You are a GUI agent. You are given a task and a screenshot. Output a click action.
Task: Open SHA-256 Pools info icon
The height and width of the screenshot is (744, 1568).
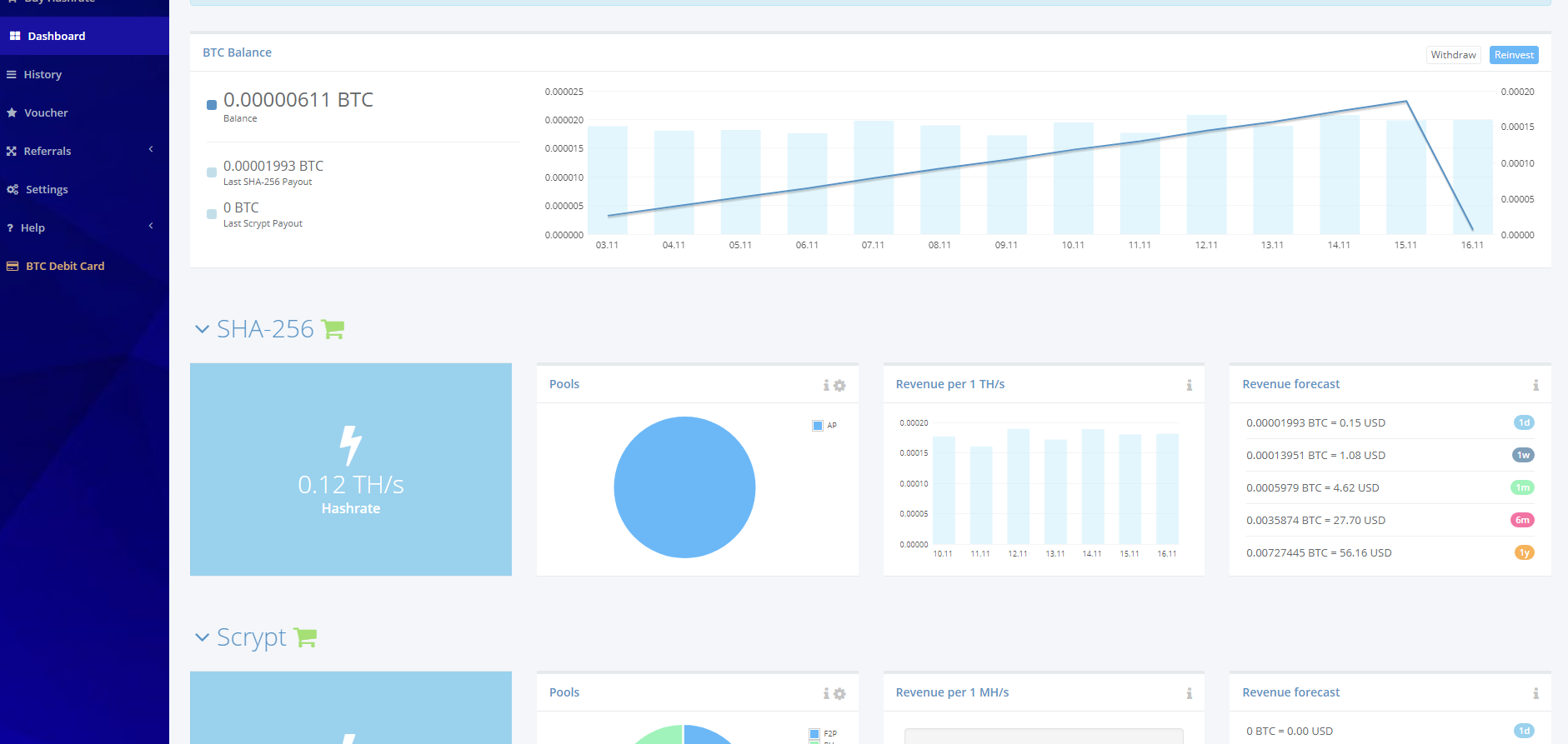[826, 385]
